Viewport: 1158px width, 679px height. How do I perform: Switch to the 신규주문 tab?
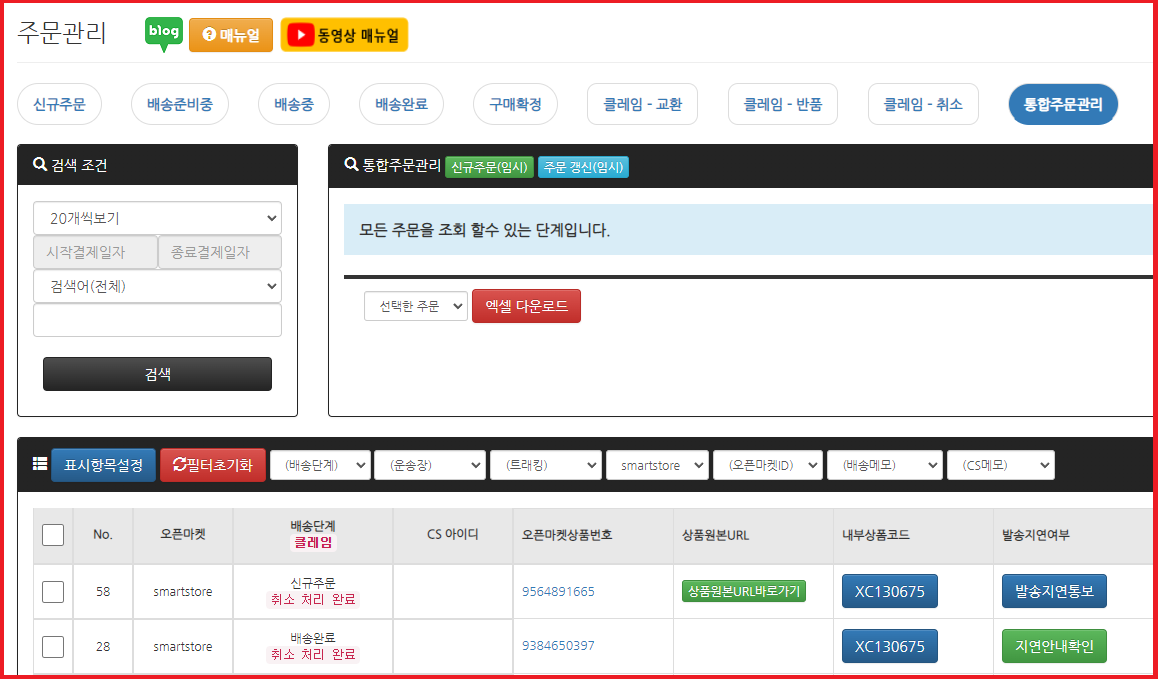click(59, 104)
